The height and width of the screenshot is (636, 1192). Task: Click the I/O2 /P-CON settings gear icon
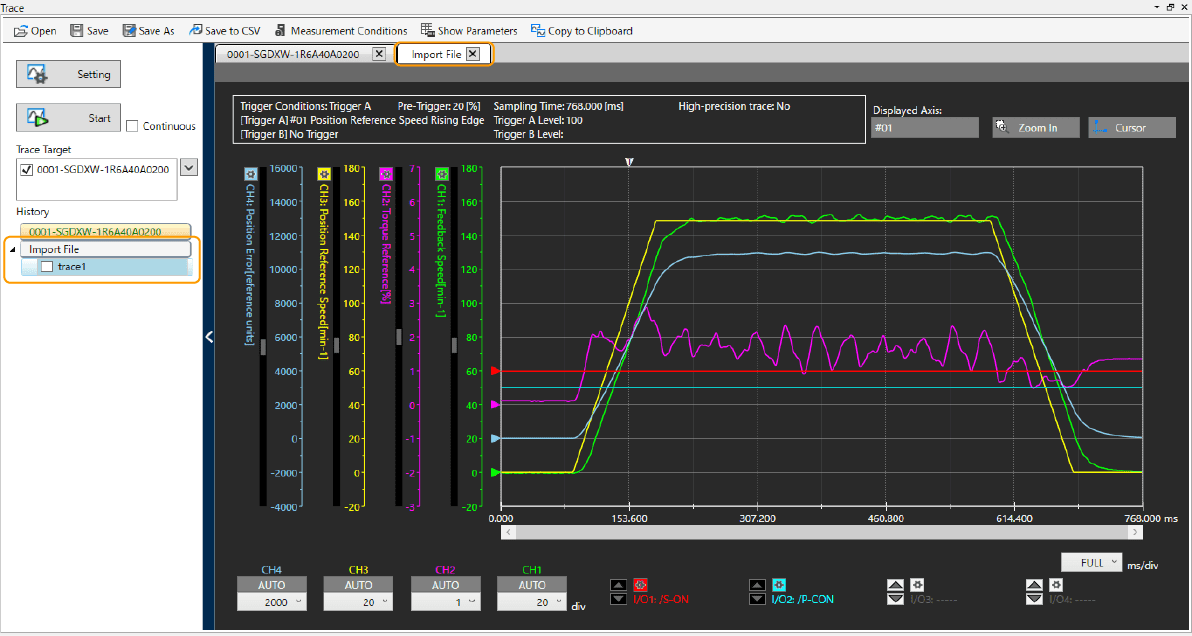click(779, 584)
